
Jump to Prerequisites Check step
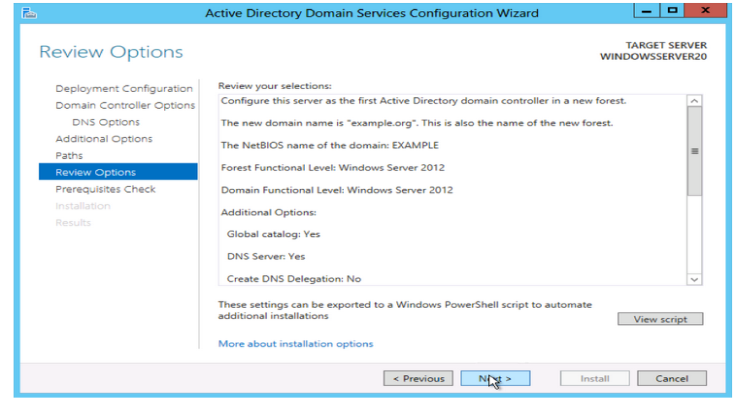[x=105, y=189]
